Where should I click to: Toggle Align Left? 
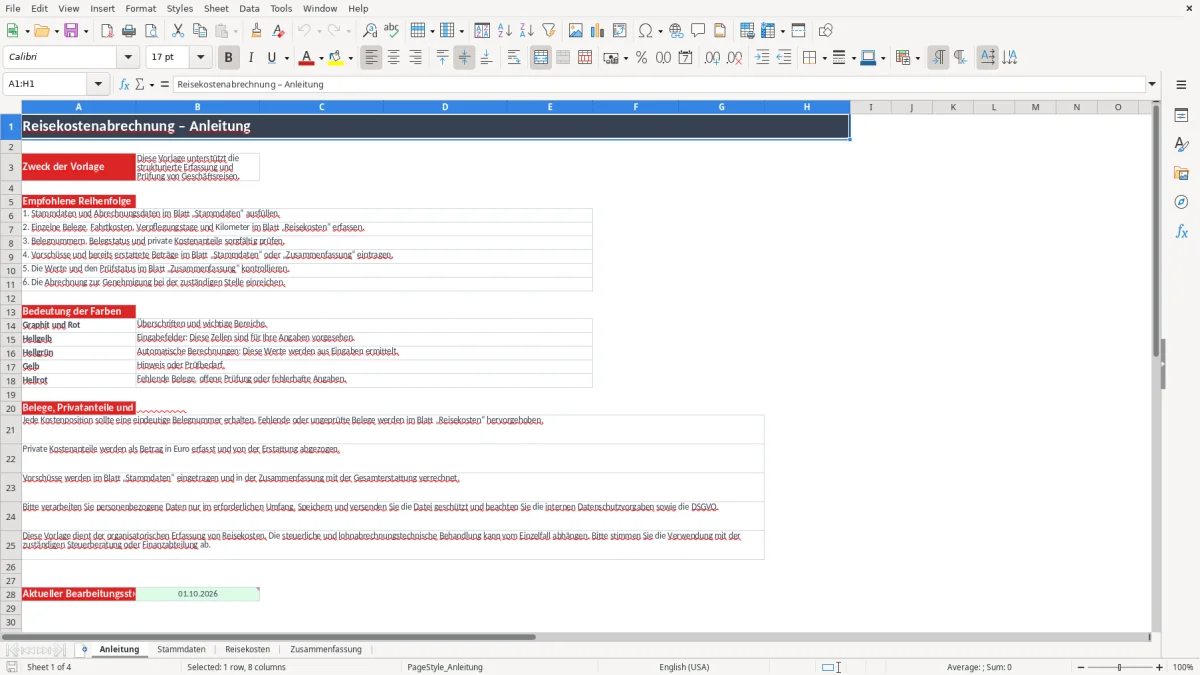(x=371, y=58)
